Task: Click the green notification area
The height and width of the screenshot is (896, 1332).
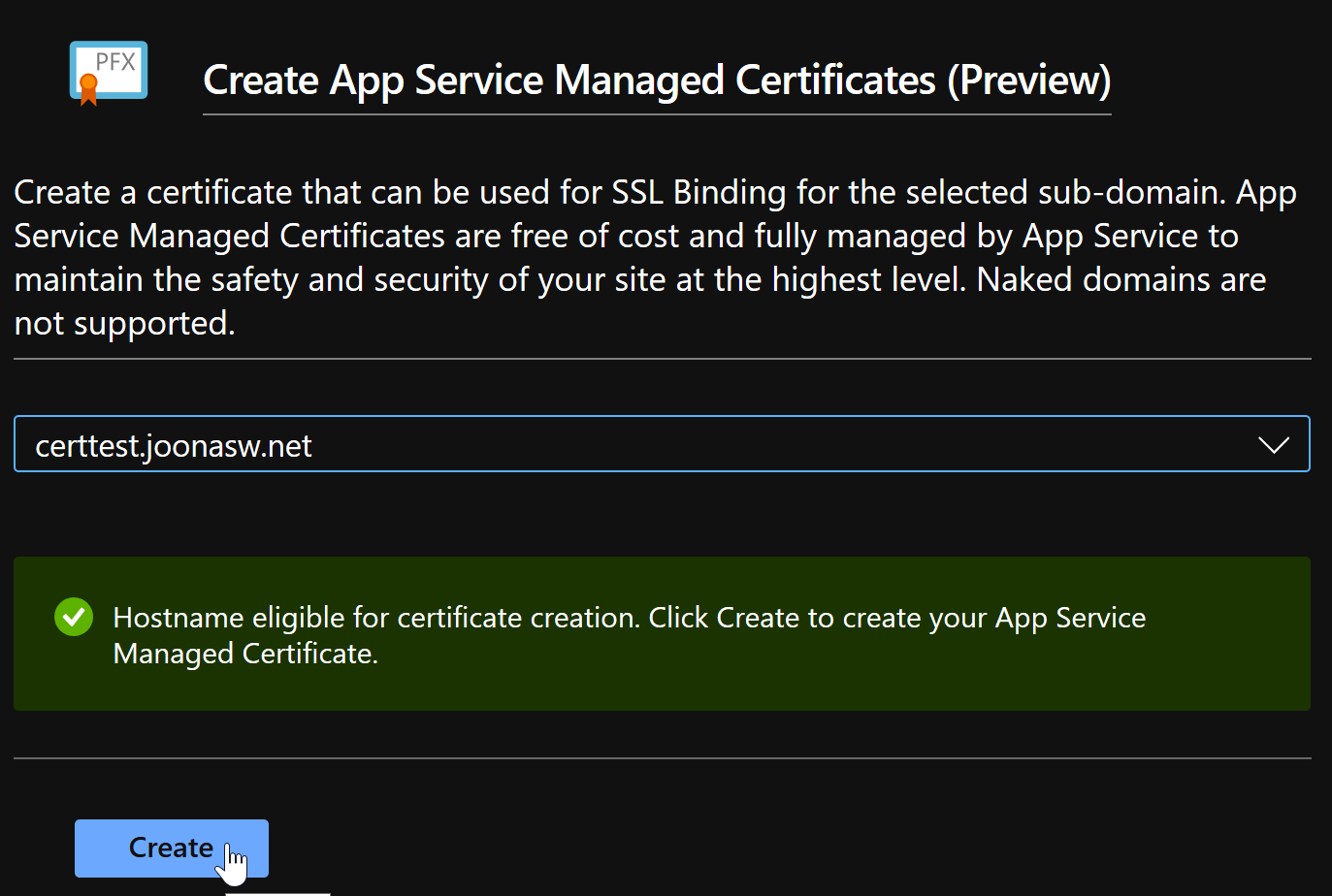Action: 666,634
